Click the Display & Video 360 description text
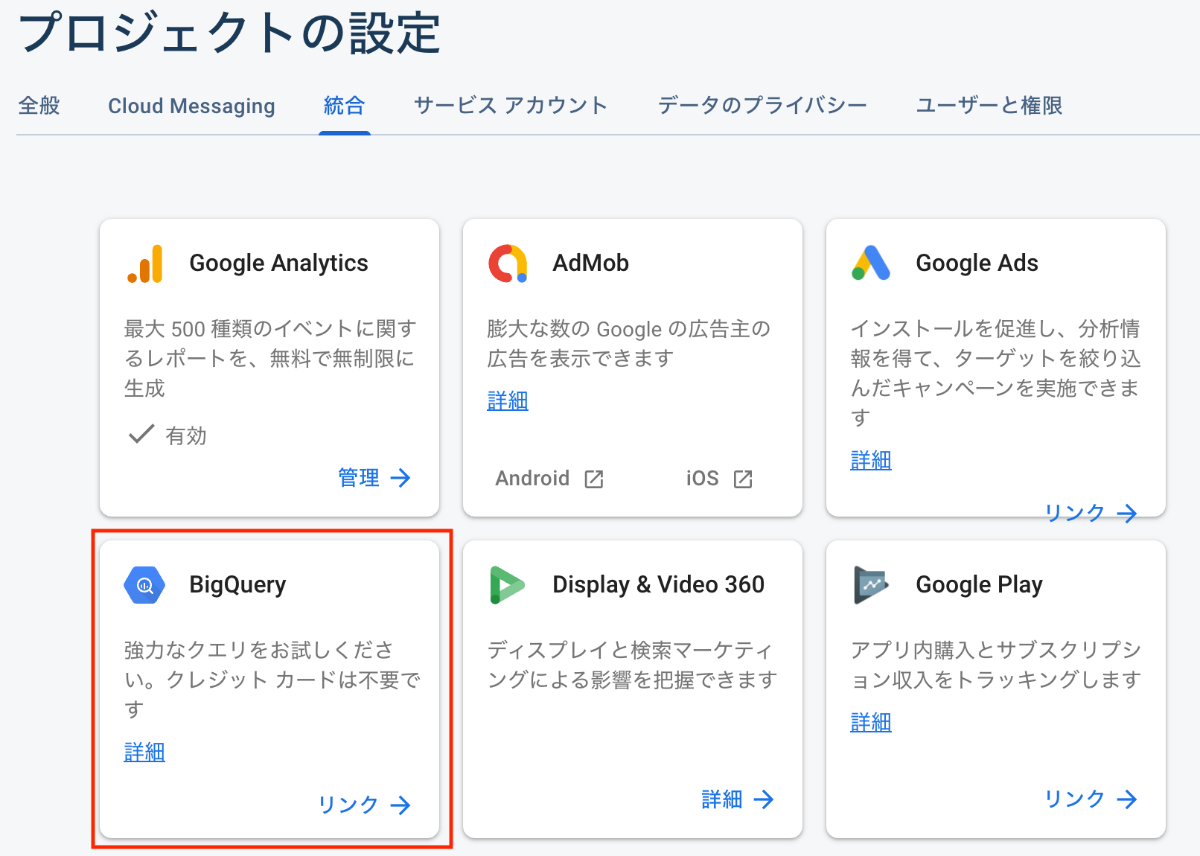This screenshot has width=1200, height=856. point(632,665)
